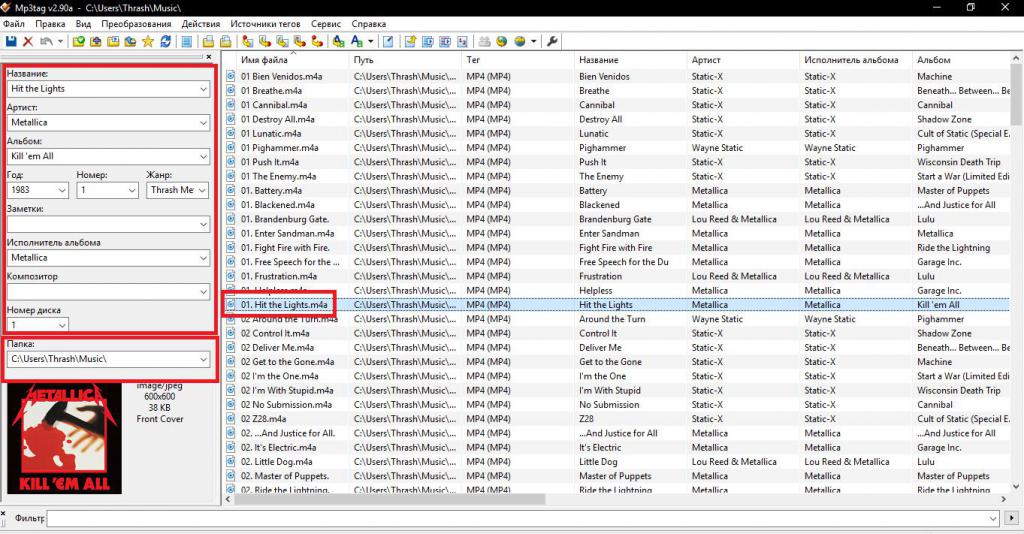
Task: Select all files using the list icon
Action: (x=186, y=41)
